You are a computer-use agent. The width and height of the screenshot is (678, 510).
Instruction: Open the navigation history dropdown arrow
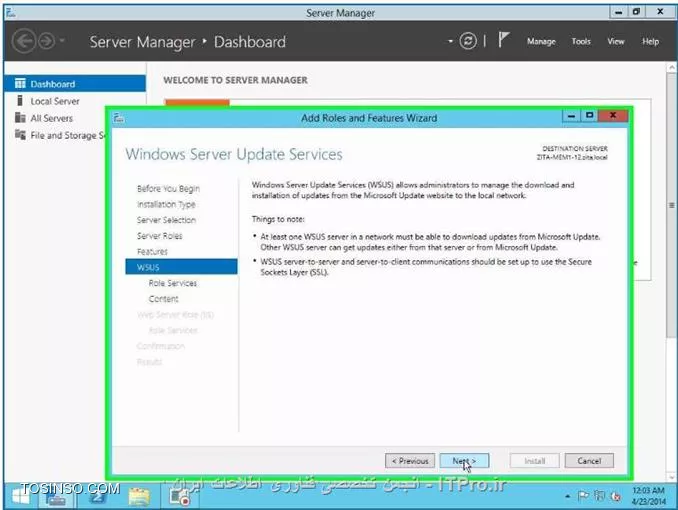point(62,41)
